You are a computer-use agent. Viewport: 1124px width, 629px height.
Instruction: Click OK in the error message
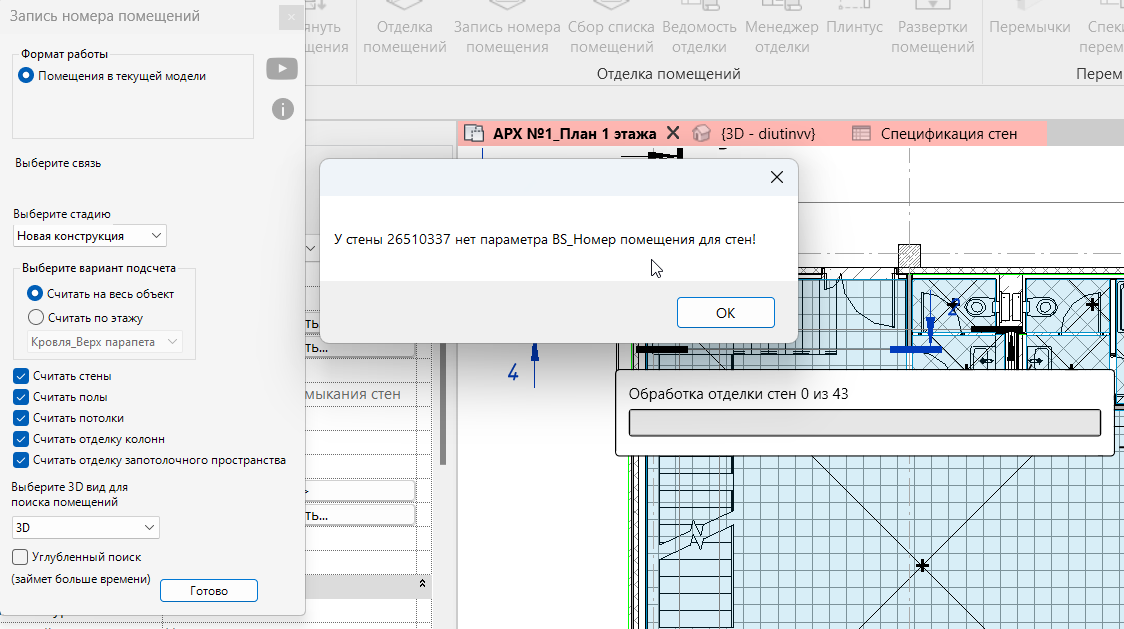click(x=725, y=313)
